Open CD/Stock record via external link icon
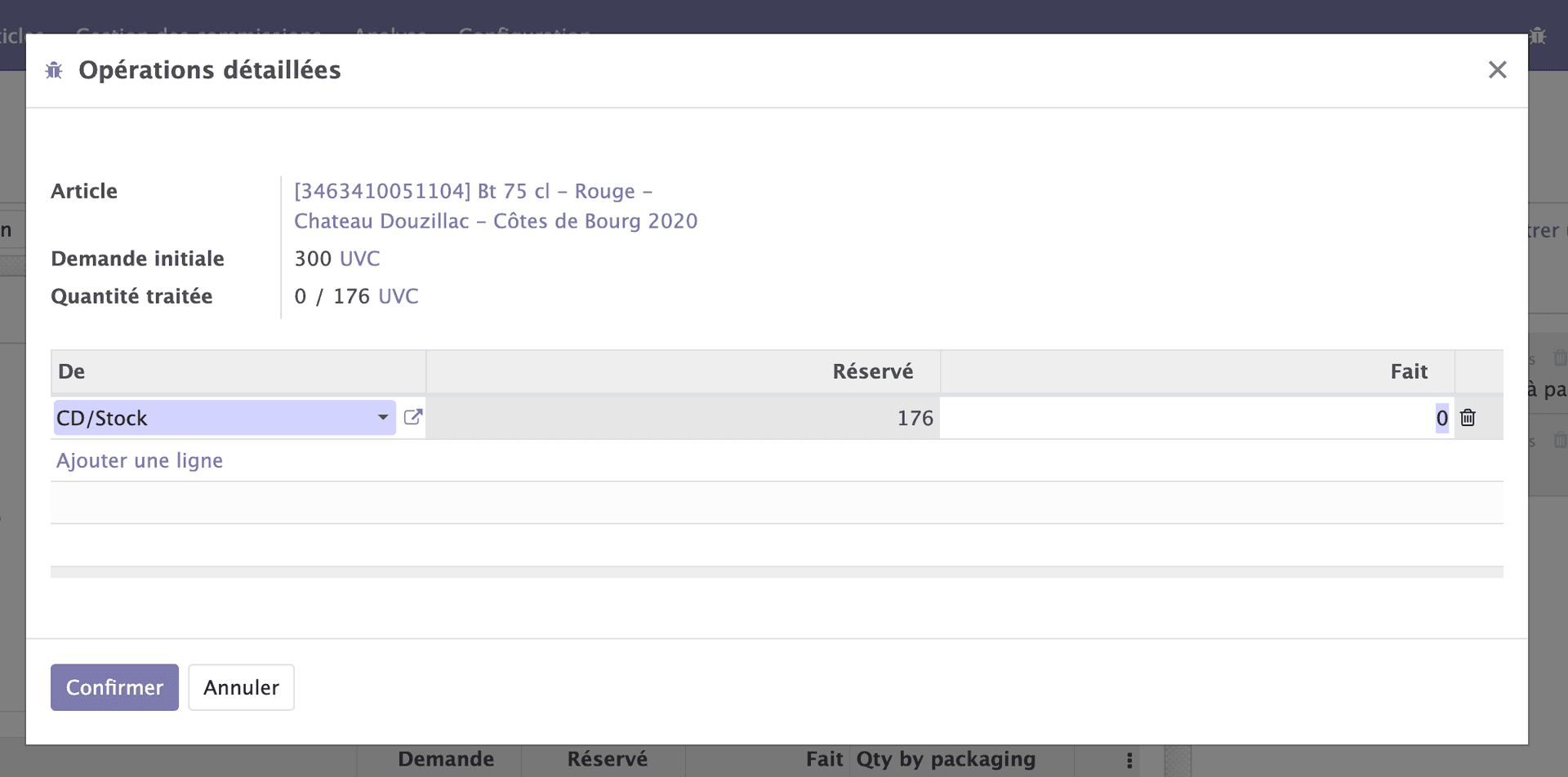 [x=413, y=417]
